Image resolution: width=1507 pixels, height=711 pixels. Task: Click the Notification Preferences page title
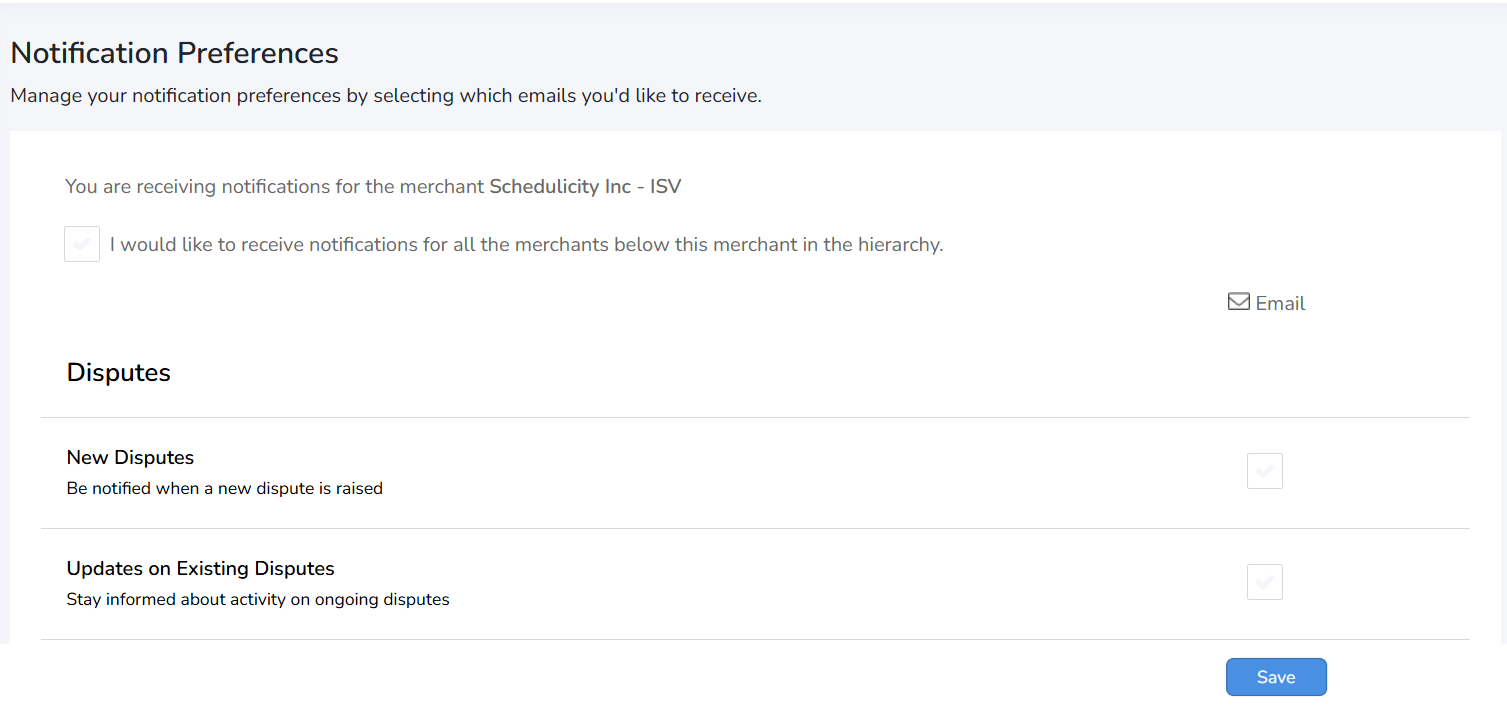[x=174, y=53]
